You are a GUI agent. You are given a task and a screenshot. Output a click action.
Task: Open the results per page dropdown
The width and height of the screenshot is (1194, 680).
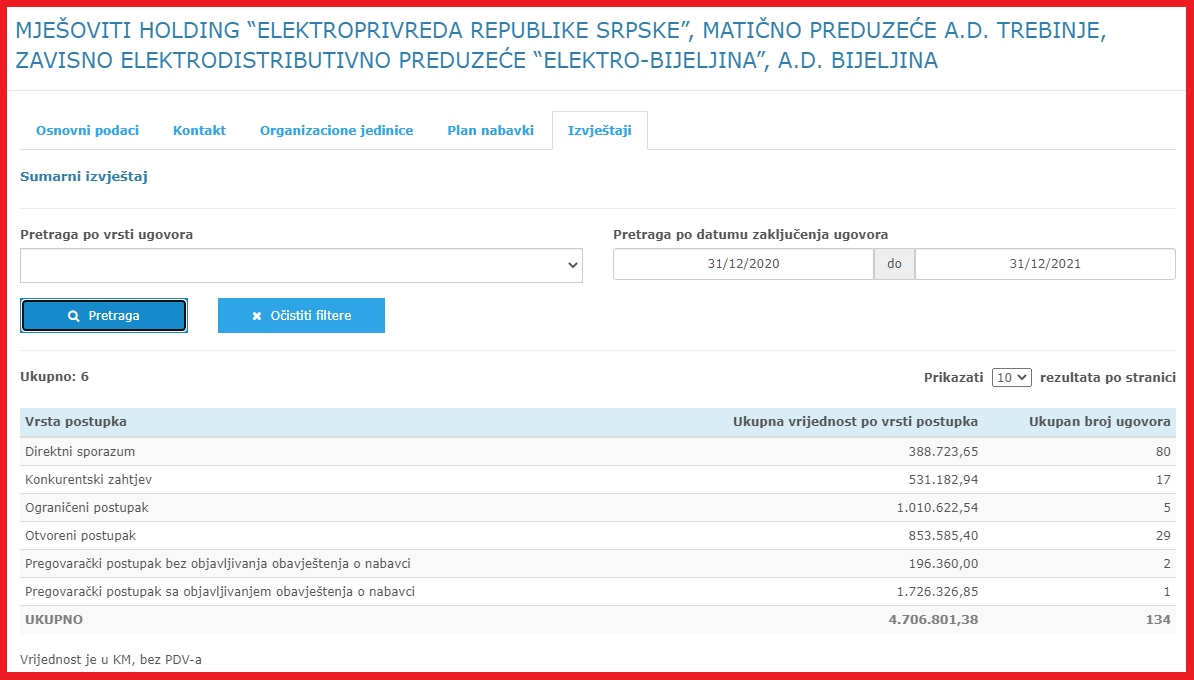[1011, 377]
